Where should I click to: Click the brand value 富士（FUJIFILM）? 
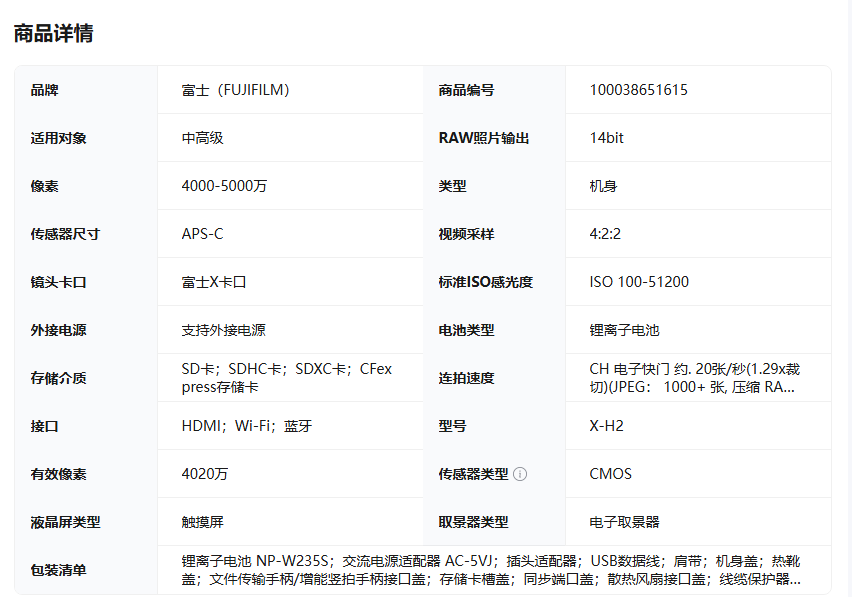tap(236, 90)
